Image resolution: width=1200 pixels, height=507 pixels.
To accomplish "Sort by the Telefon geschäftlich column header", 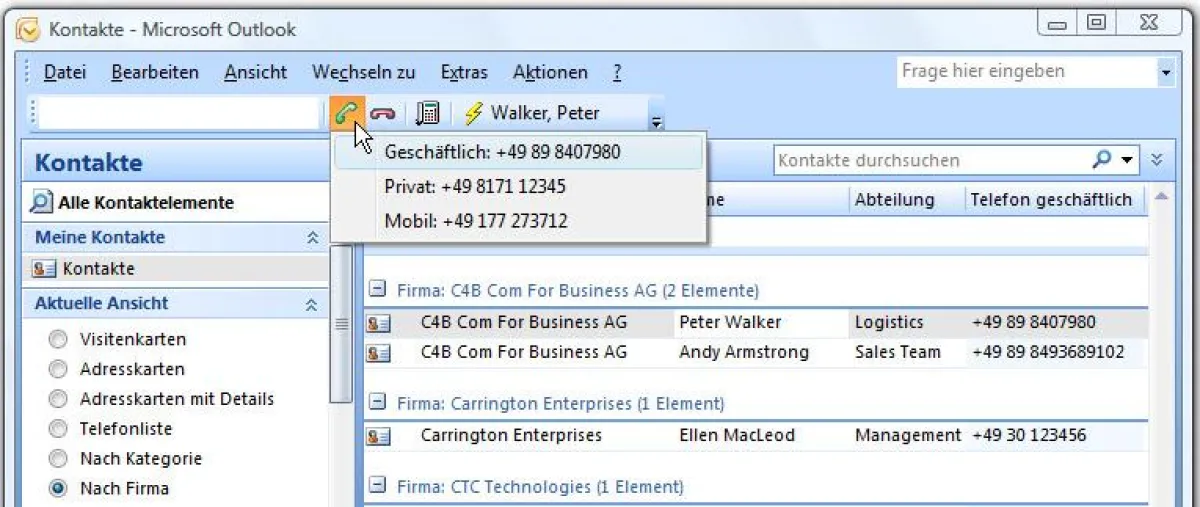I will (1055, 200).
